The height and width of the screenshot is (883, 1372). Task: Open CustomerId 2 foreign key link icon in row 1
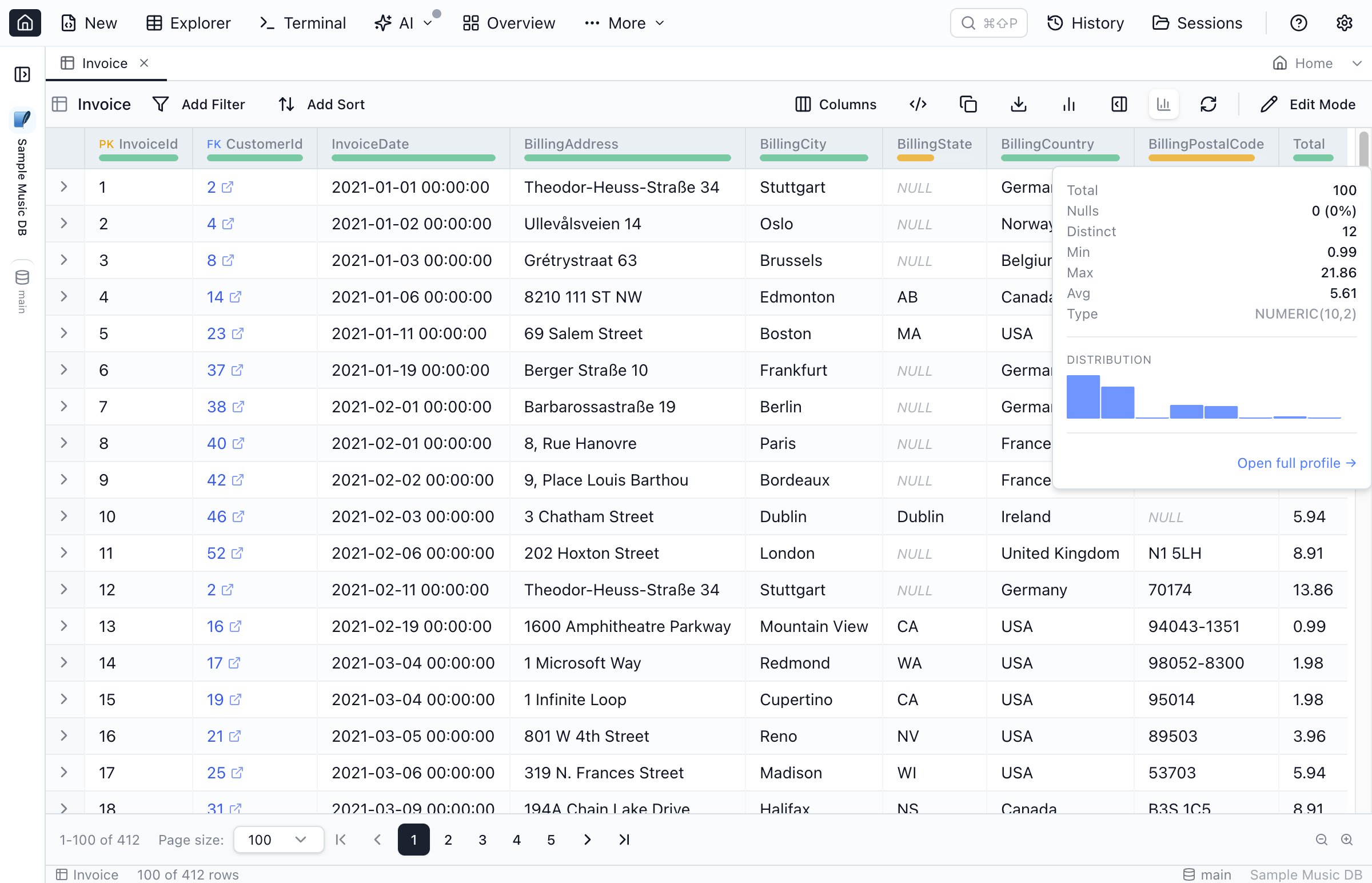[x=228, y=187]
